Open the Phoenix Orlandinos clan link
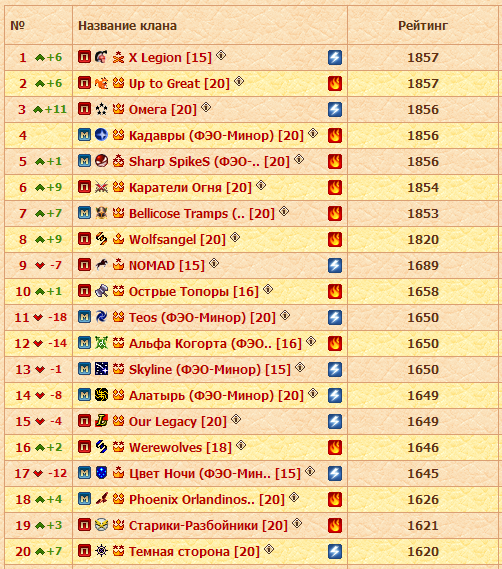This screenshot has height=569, width=502. [x=207, y=500]
